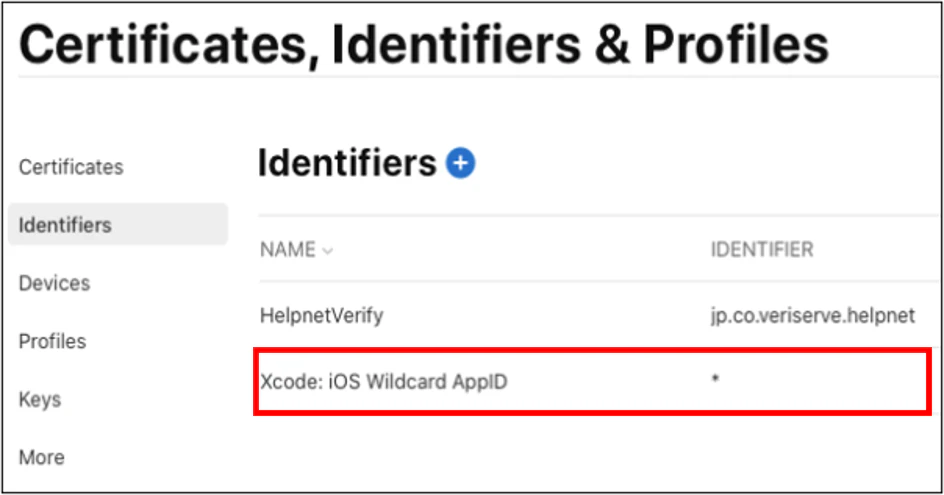Click the word Profiles in the page title
944x495 pixels.
pyautogui.click(x=736, y=44)
